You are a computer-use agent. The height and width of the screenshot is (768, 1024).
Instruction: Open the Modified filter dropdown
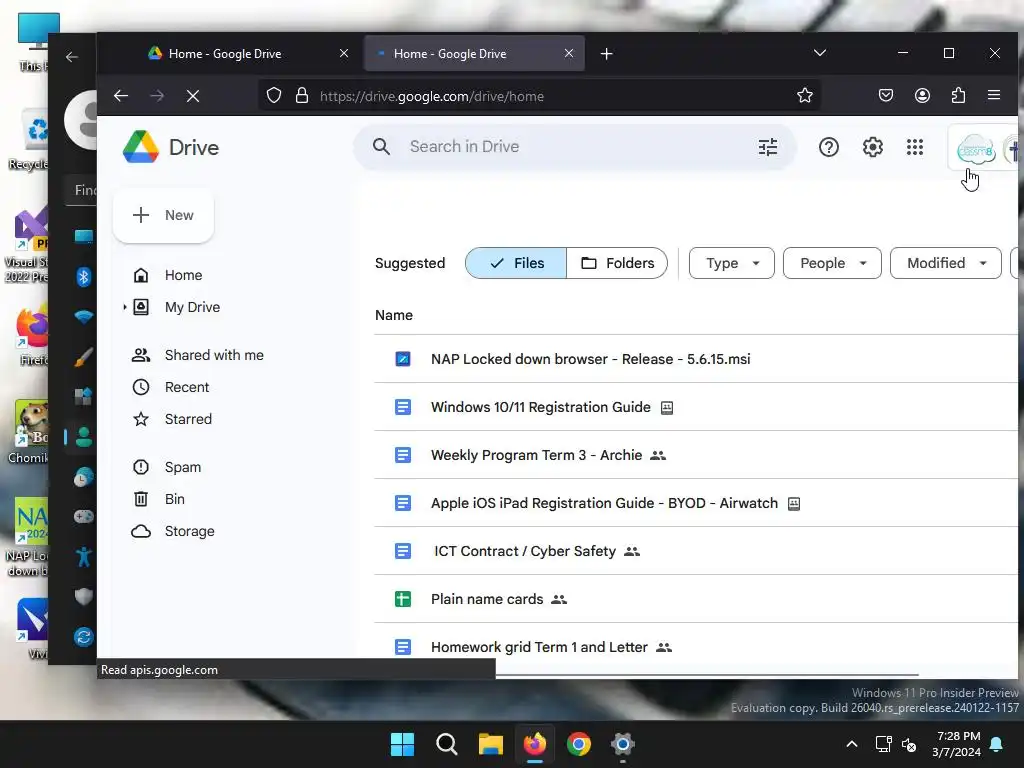946,263
